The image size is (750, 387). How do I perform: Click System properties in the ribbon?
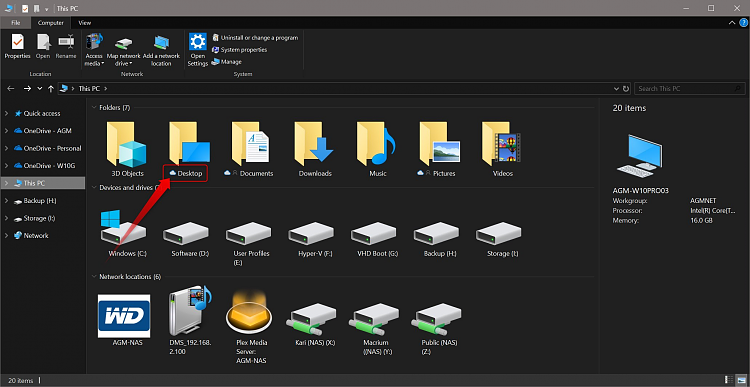tap(240, 50)
